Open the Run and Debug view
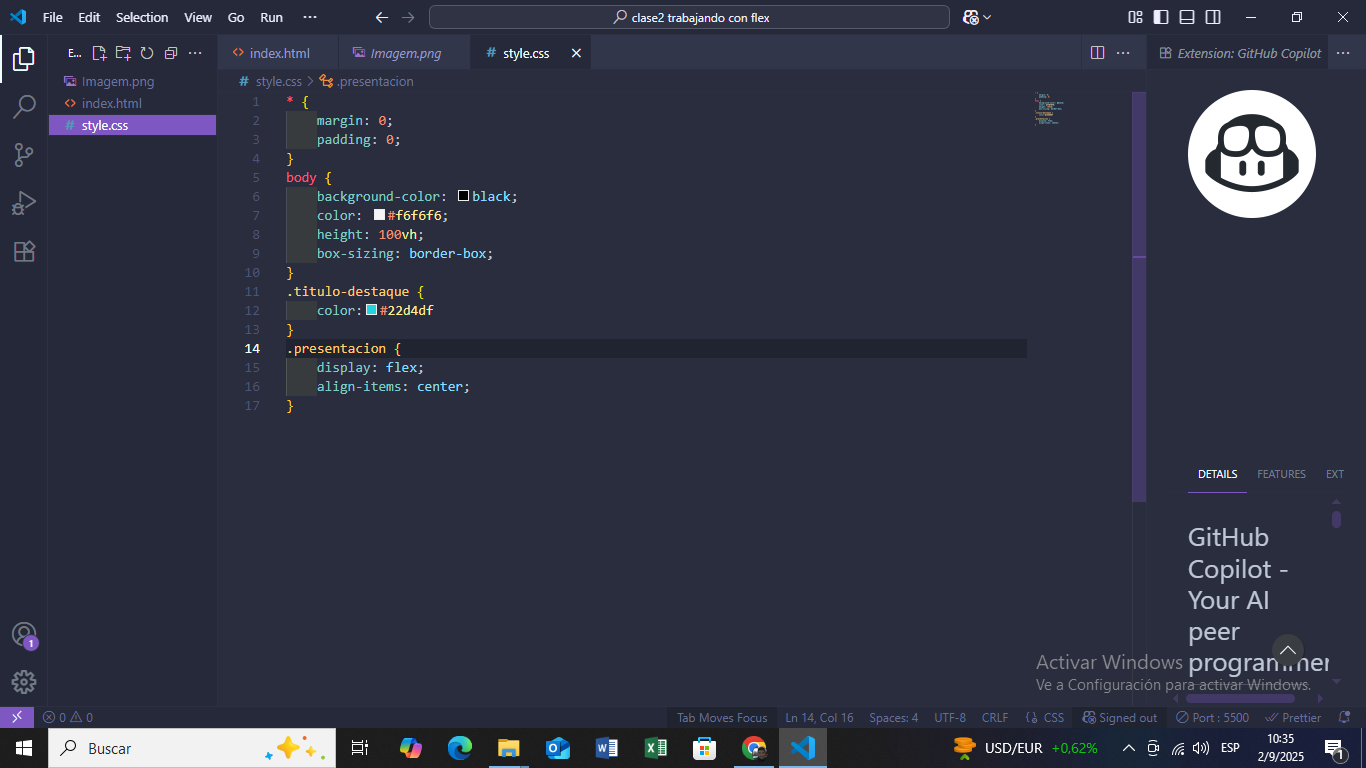This screenshot has height=768, width=1366. click(x=24, y=203)
